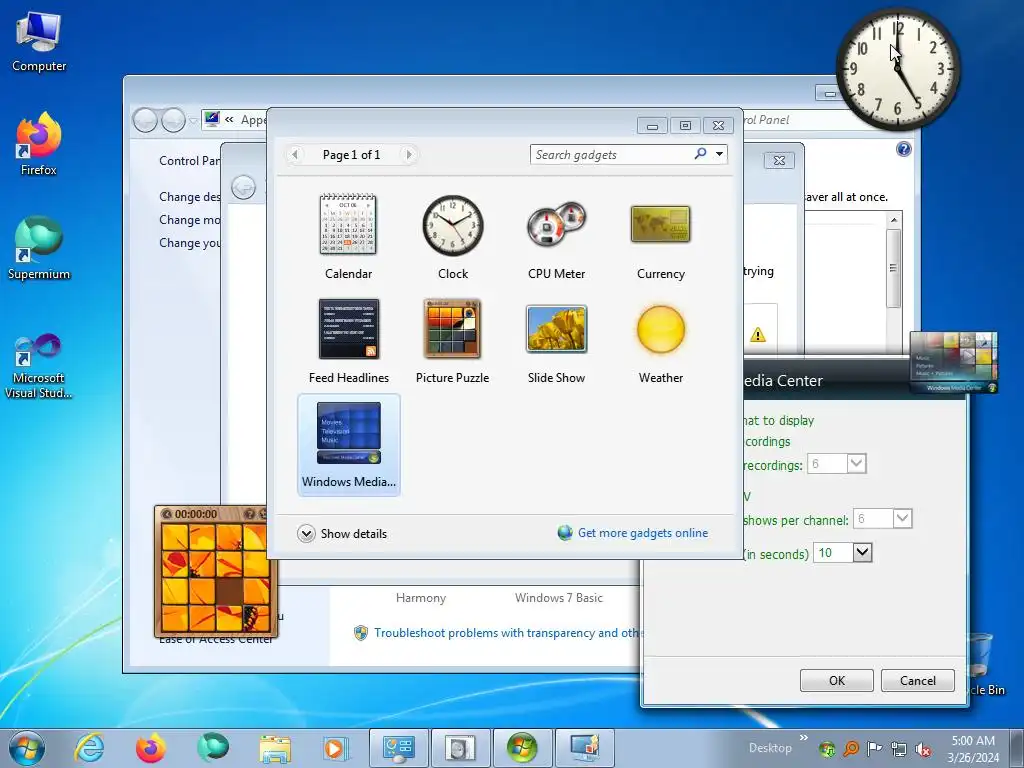Switch to Personalization taskbar button
The height and width of the screenshot is (768, 1024).
coord(584,748)
